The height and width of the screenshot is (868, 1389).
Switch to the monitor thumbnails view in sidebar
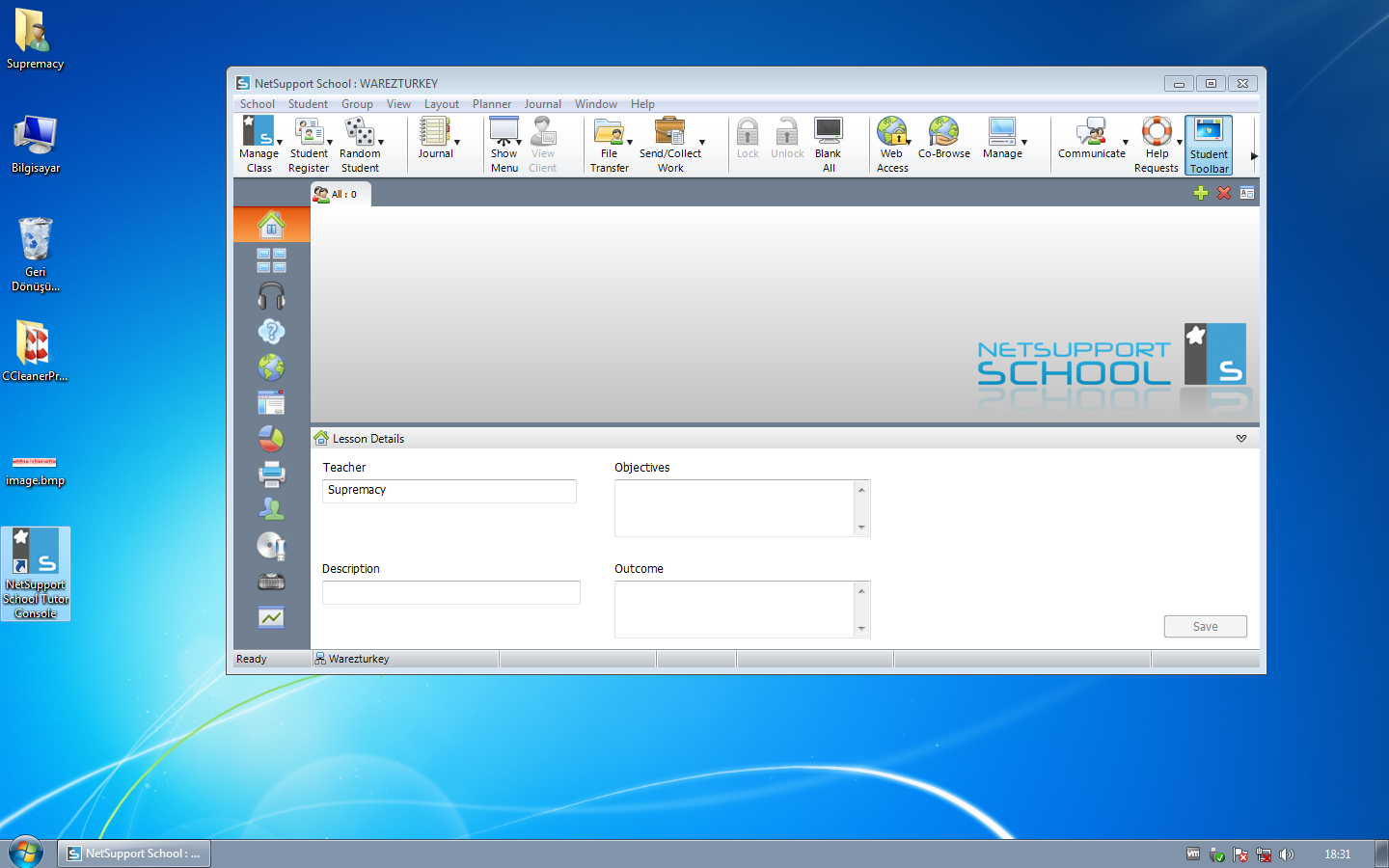point(271,260)
